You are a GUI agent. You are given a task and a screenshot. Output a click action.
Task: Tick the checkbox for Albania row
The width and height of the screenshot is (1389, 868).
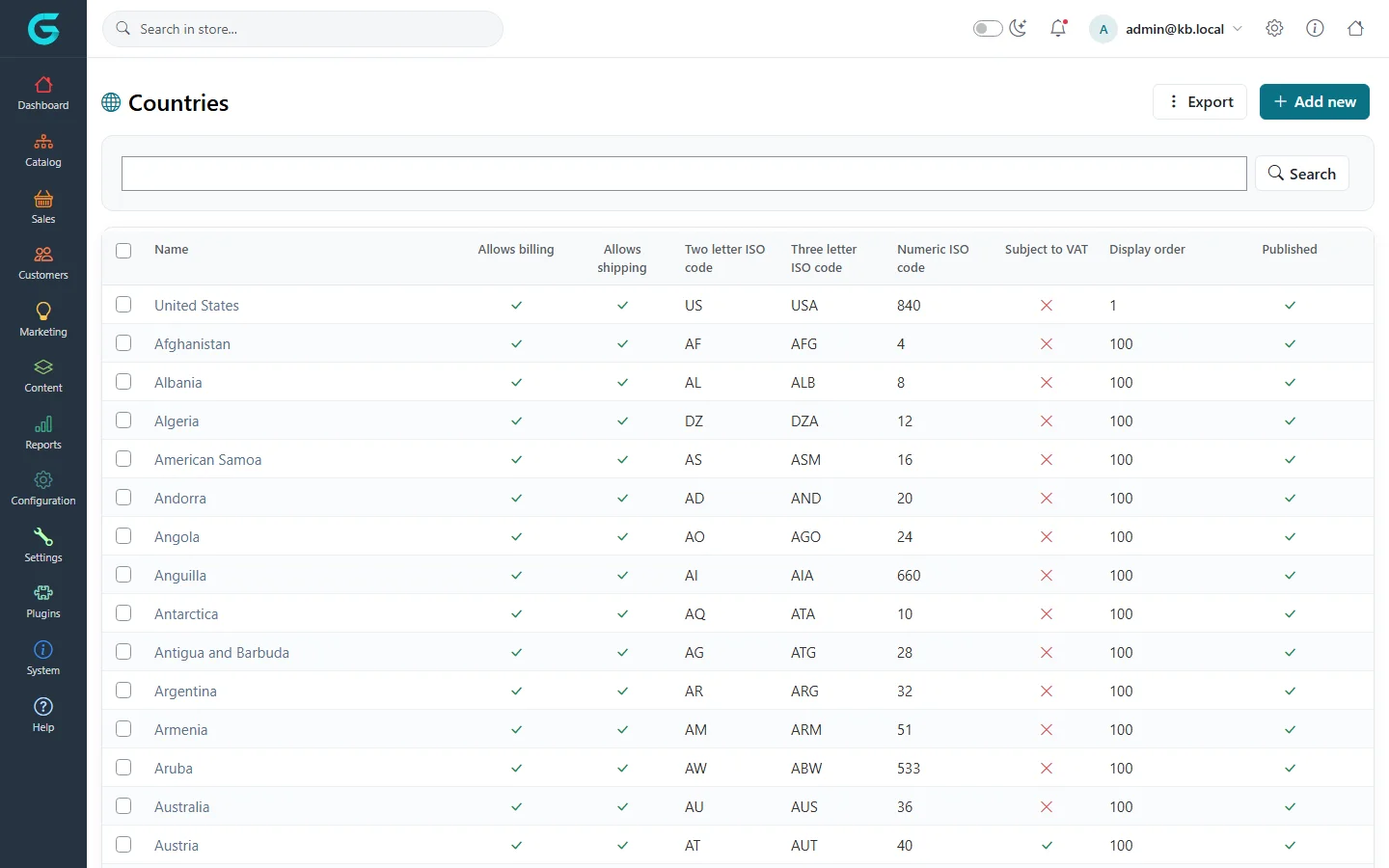123,382
